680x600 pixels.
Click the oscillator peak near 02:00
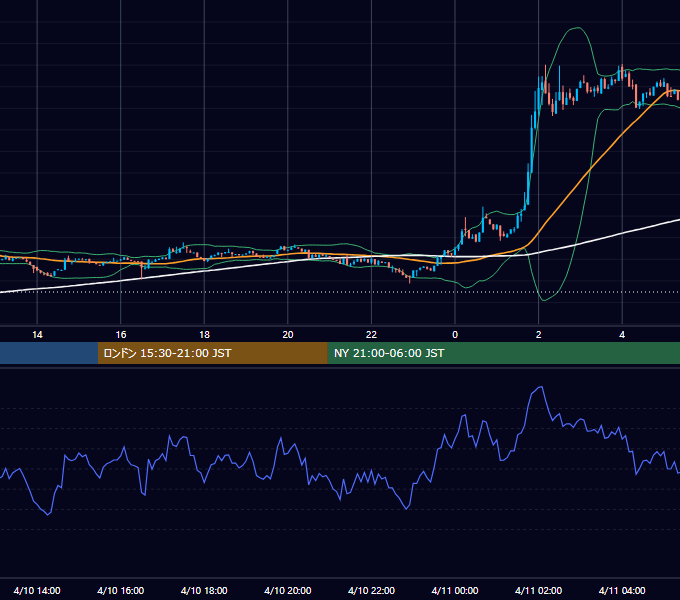click(x=541, y=387)
